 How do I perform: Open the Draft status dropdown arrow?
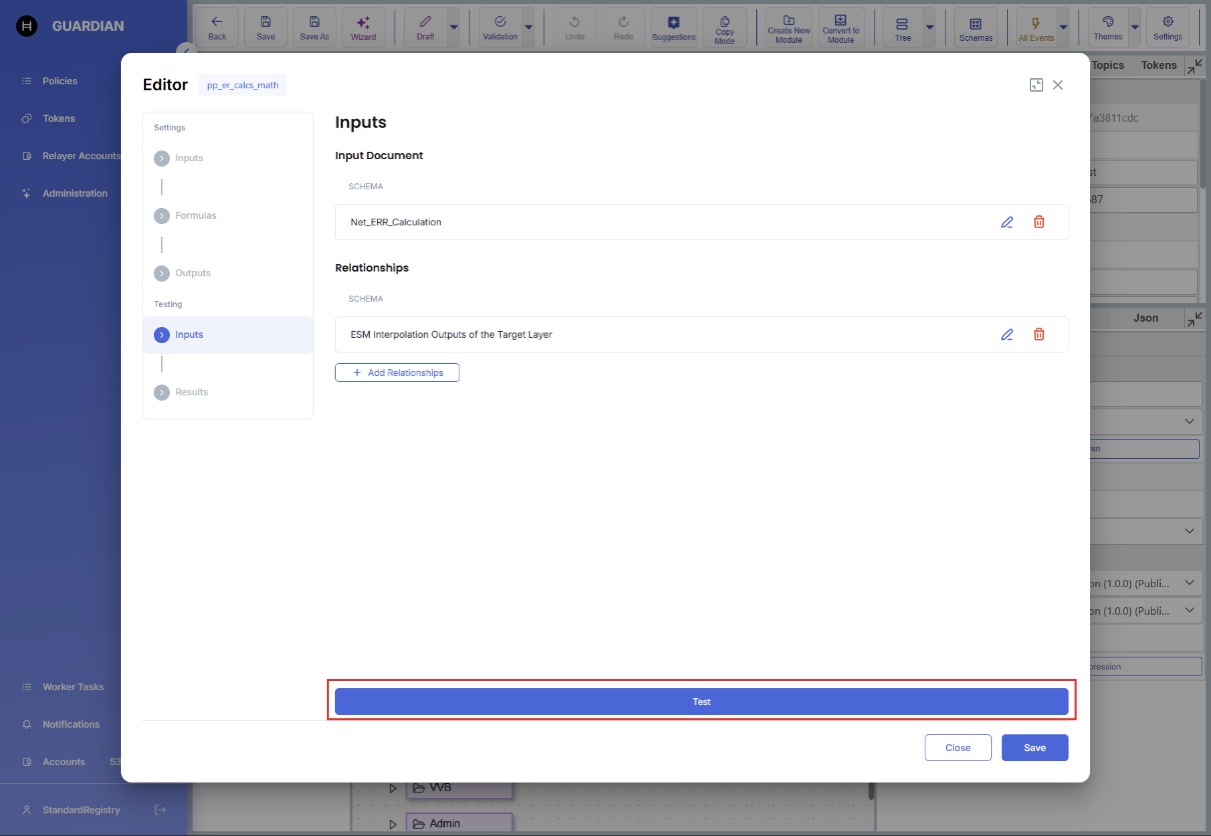click(x=454, y=28)
